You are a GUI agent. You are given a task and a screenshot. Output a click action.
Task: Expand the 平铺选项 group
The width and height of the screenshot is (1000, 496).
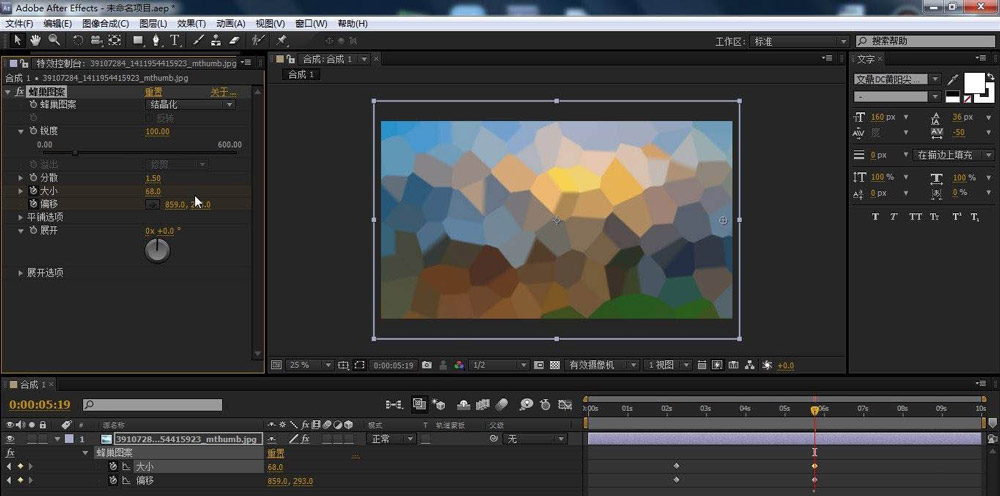[x=20, y=217]
